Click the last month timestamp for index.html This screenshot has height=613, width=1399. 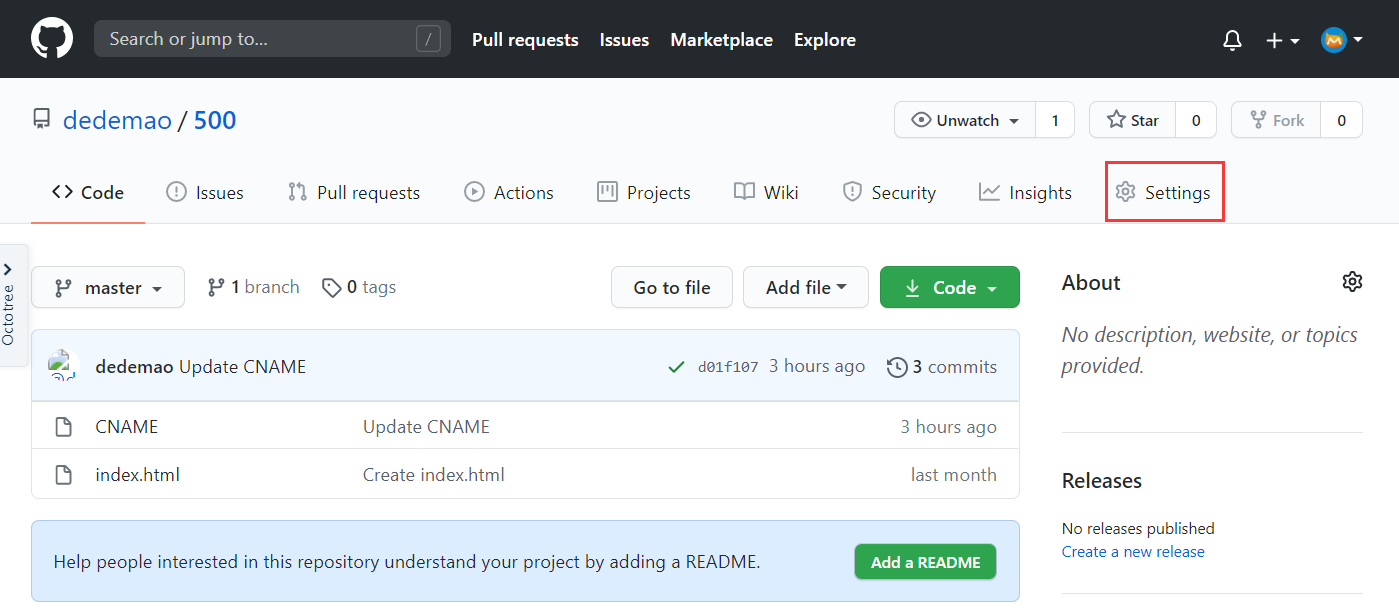coord(954,475)
